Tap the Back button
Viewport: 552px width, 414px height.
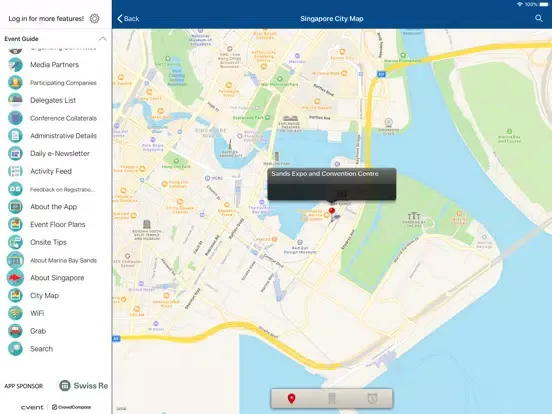click(x=128, y=19)
